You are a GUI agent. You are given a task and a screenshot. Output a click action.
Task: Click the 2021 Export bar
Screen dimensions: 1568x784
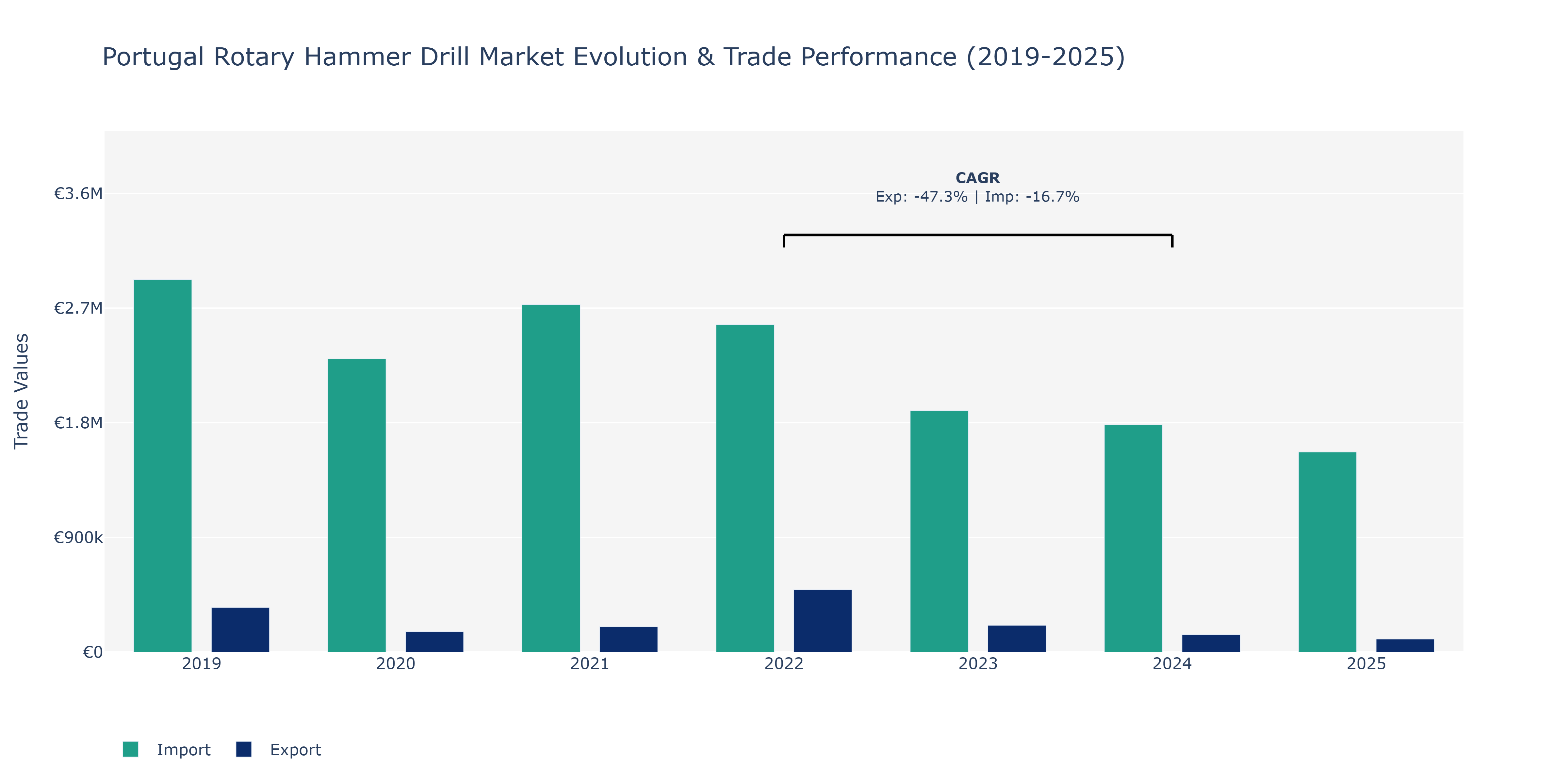click(x=629, y=639)
